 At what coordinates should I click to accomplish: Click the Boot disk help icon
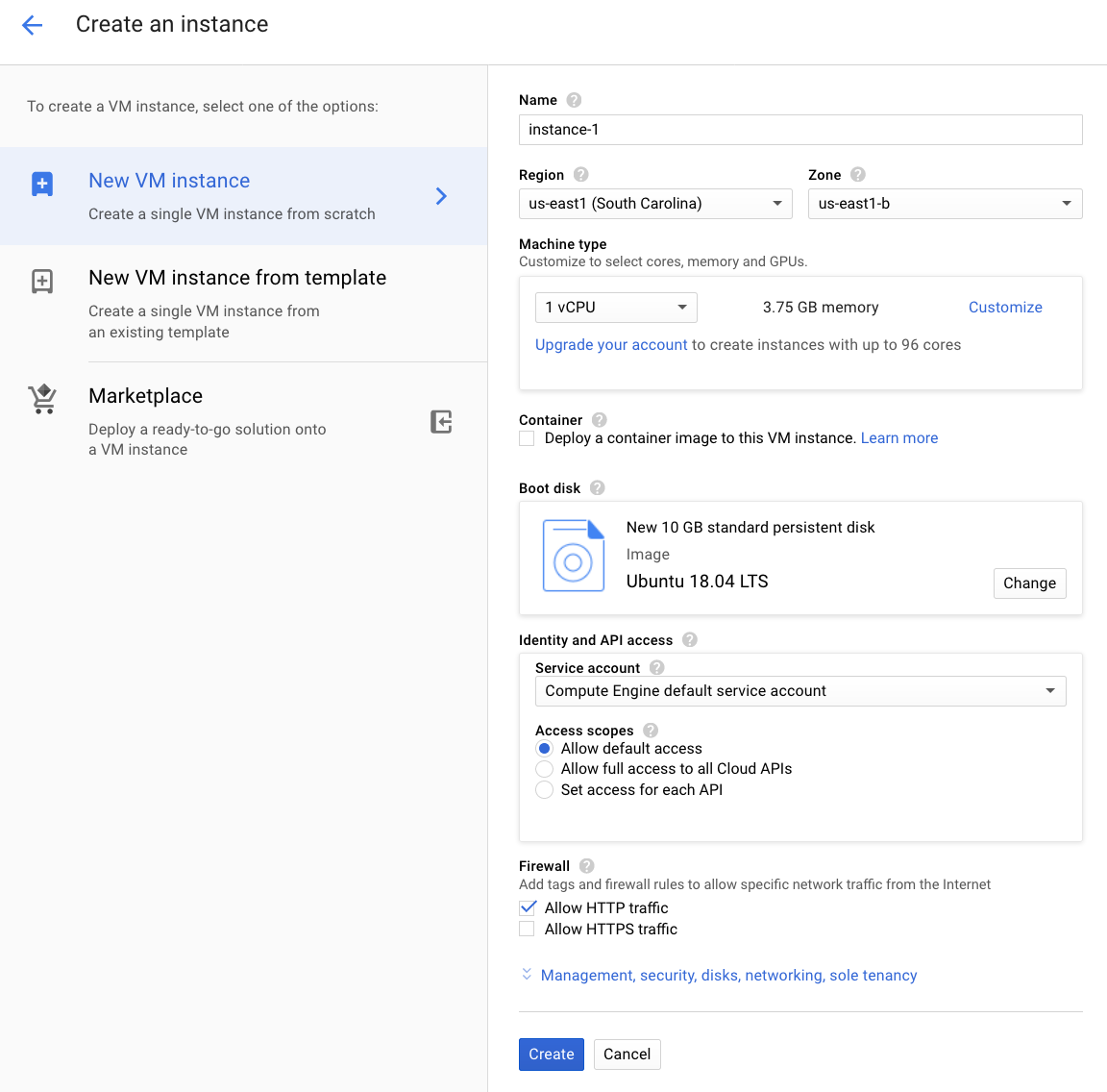(x=597, y=488)
